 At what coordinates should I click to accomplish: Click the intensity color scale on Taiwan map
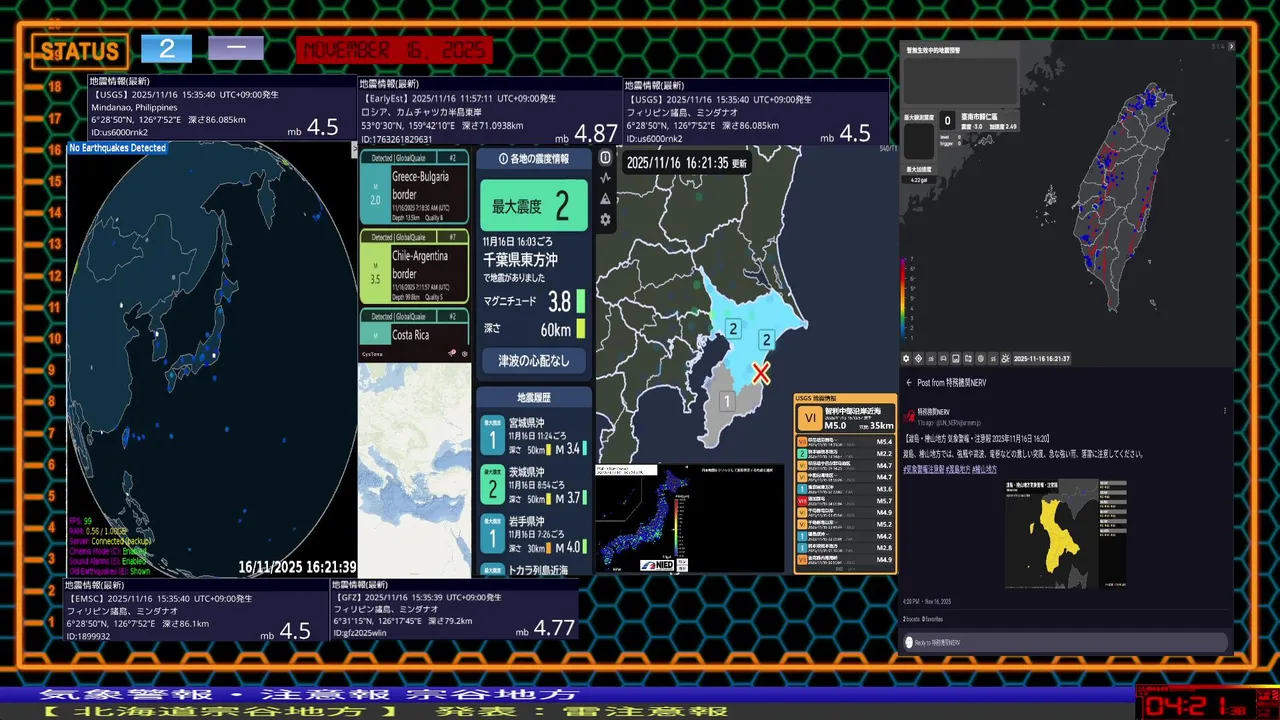[x=905, y=299]
